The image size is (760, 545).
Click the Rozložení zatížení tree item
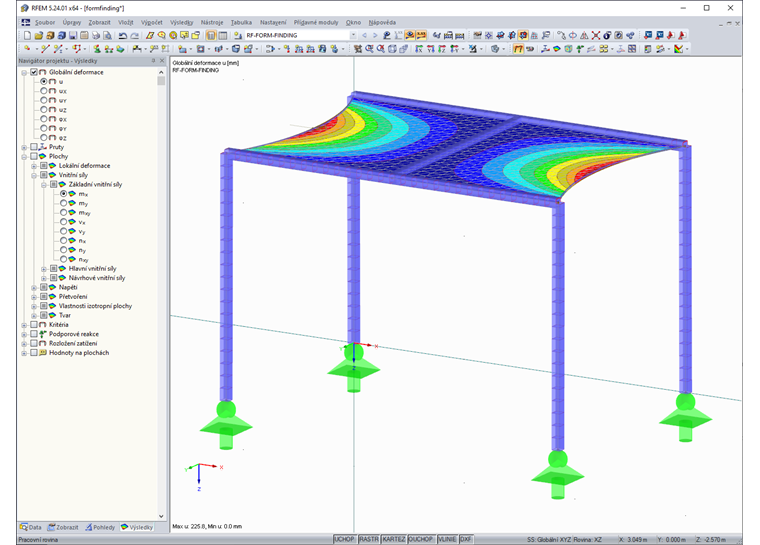point(73,343)
